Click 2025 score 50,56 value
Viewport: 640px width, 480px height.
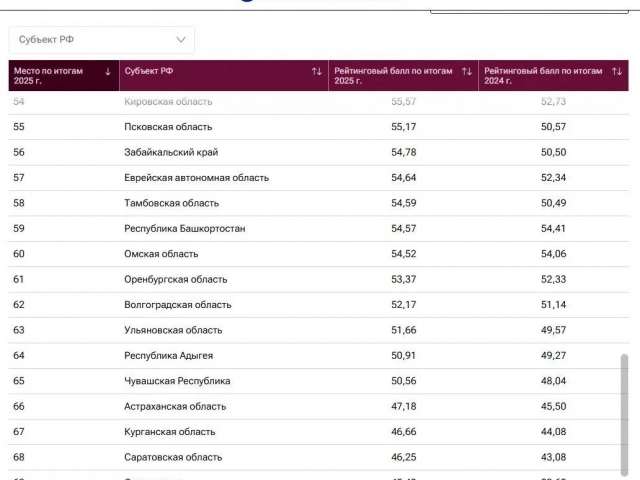(403, 381)
